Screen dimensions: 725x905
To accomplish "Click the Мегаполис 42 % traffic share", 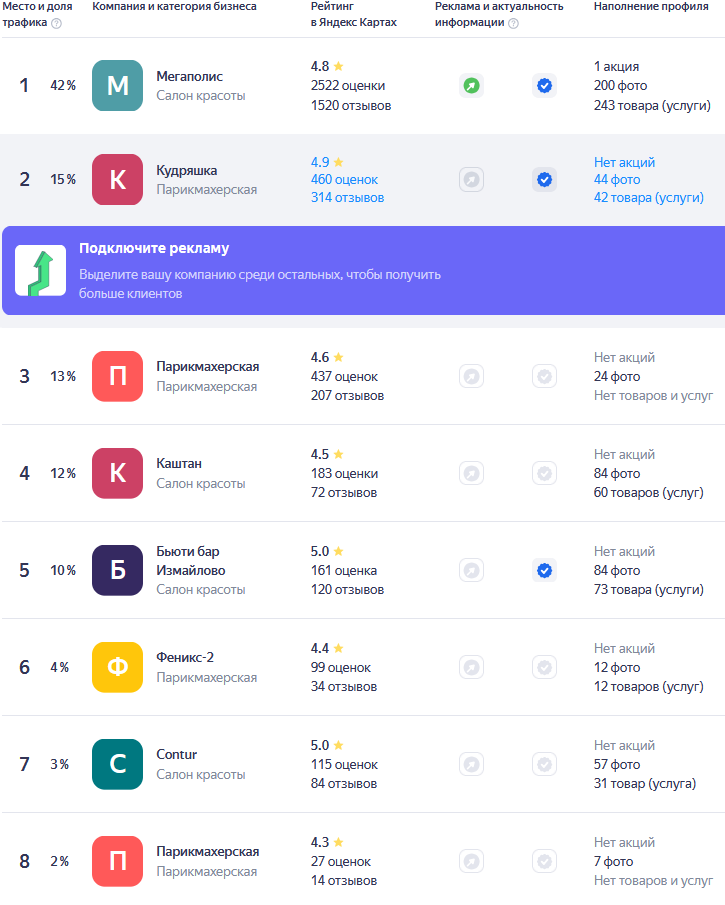I will click(63, 85).
